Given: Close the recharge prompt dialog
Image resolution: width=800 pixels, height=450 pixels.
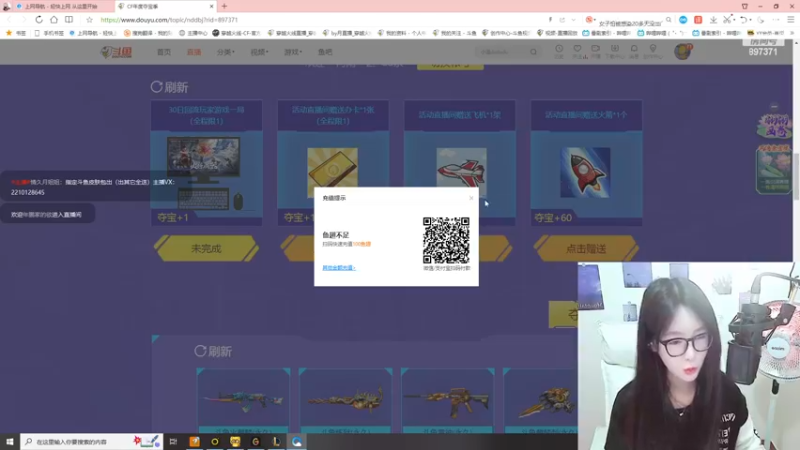Looking at the screenshot, I should [x=471, y=198].
